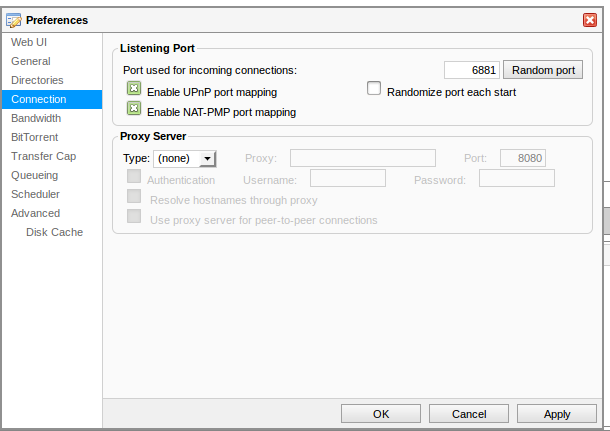Disable UPnP port mapping checkbox
This screenshot has height=431, width=610.
(134, 88)
